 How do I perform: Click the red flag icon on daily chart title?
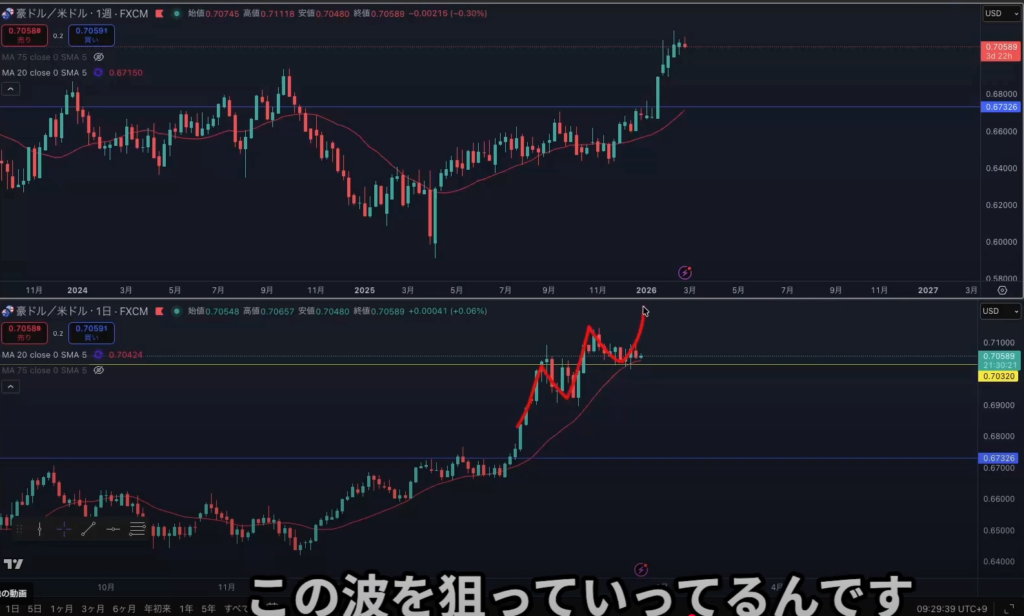(159, 311)
